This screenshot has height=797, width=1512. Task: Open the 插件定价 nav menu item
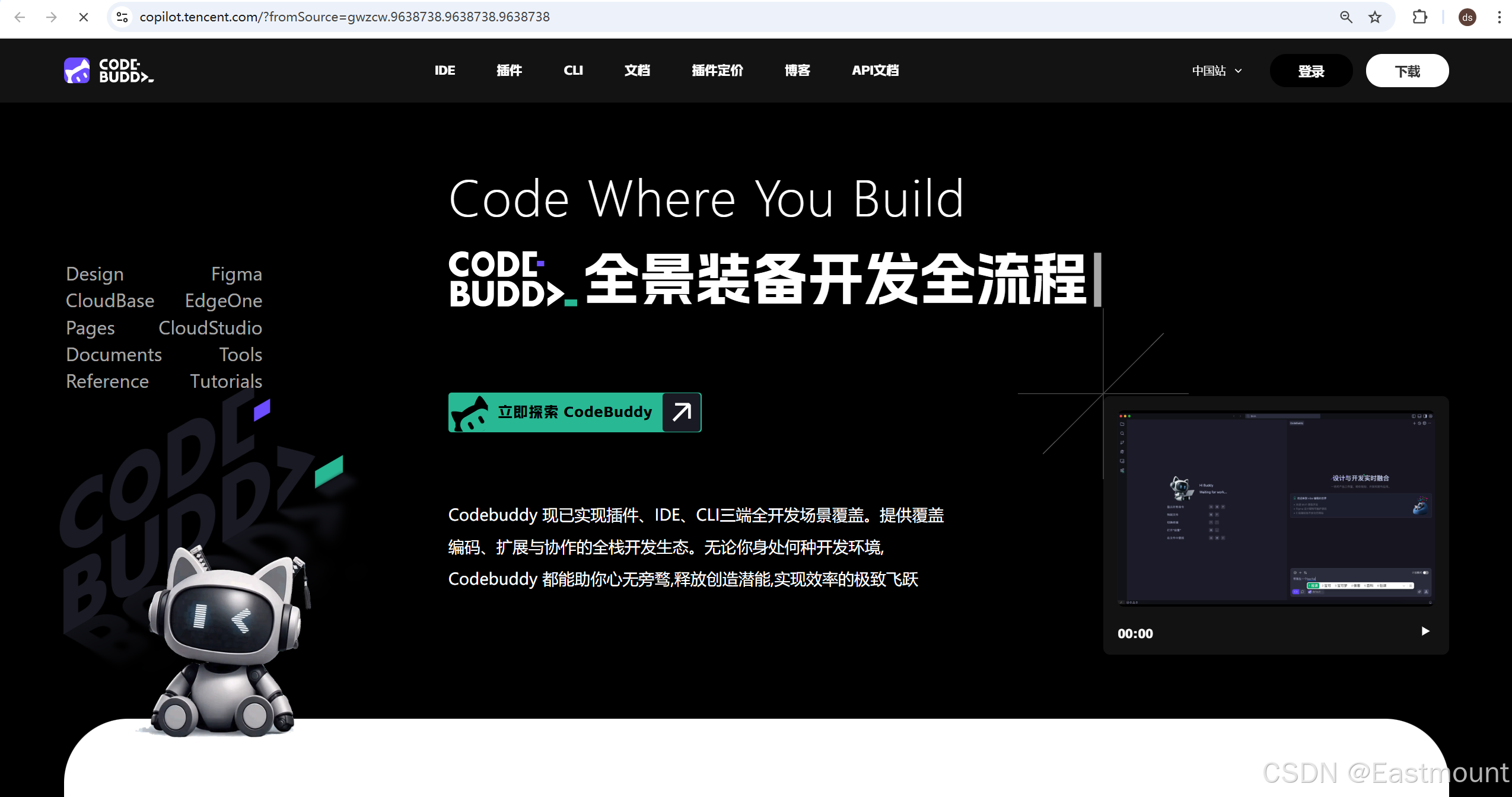tap(717, 71)
